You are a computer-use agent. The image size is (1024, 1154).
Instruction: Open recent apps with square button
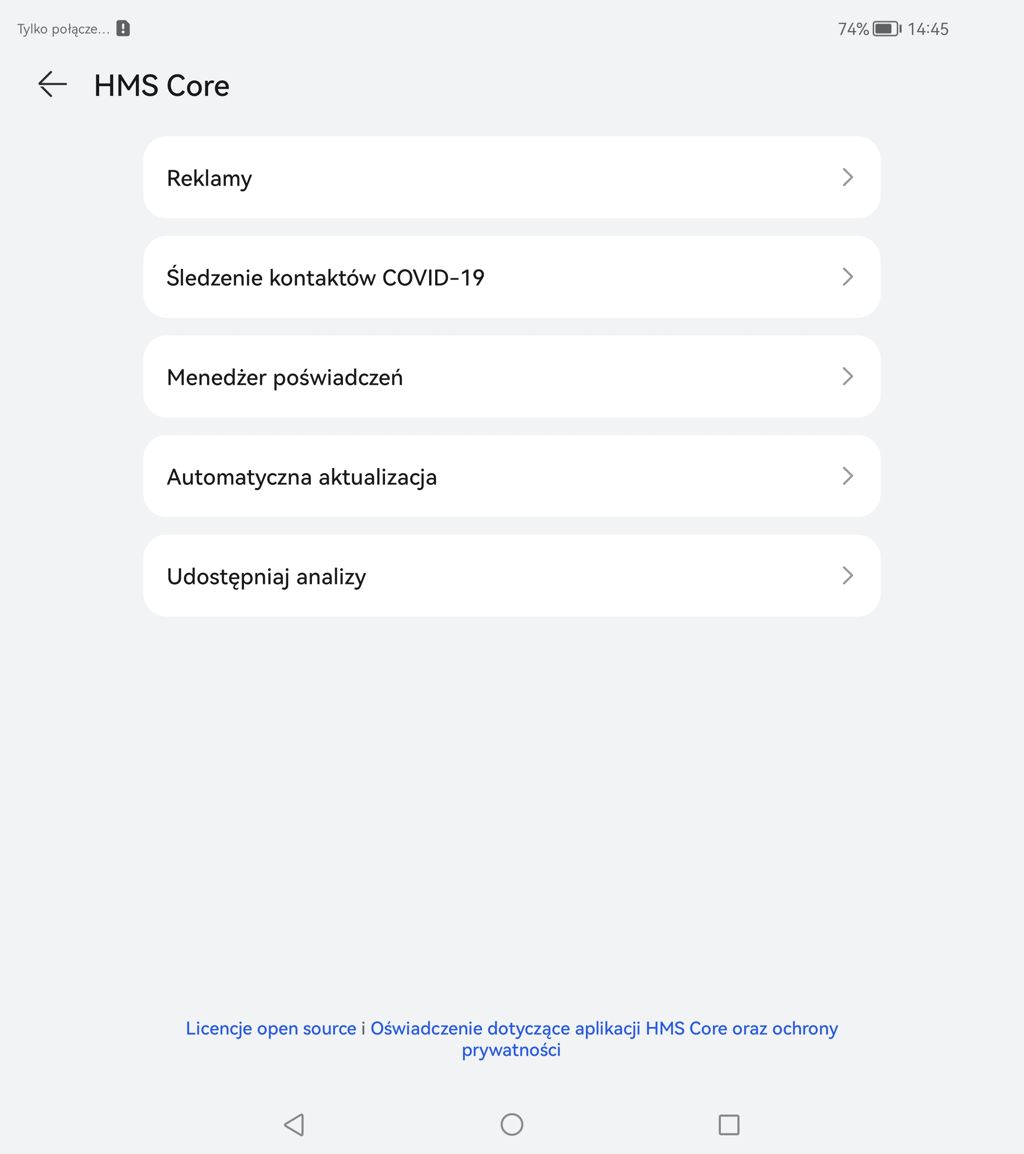[729, 1125]
